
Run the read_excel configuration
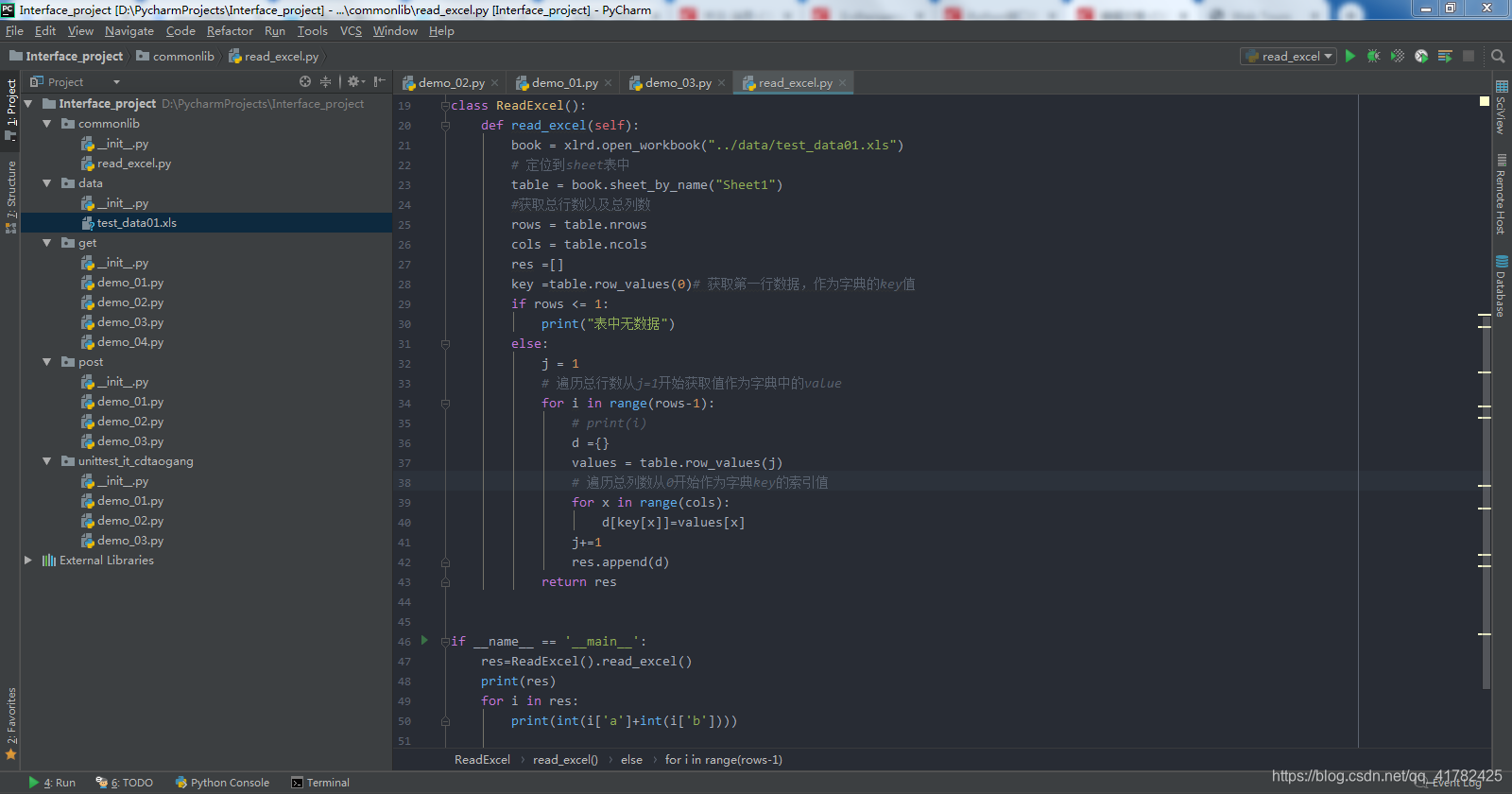pos(1350,56)
